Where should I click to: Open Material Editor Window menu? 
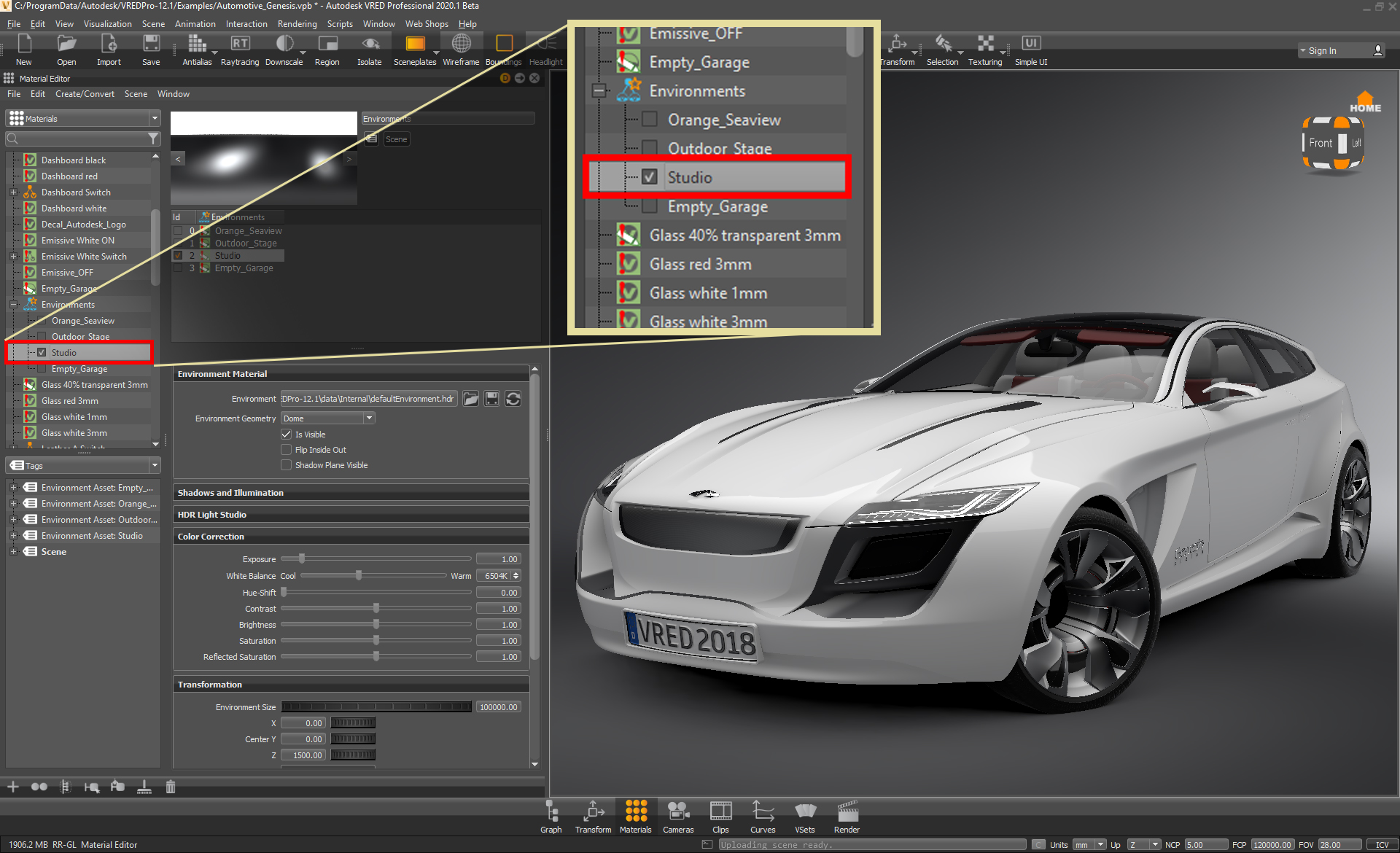click(x=173, y=94)
